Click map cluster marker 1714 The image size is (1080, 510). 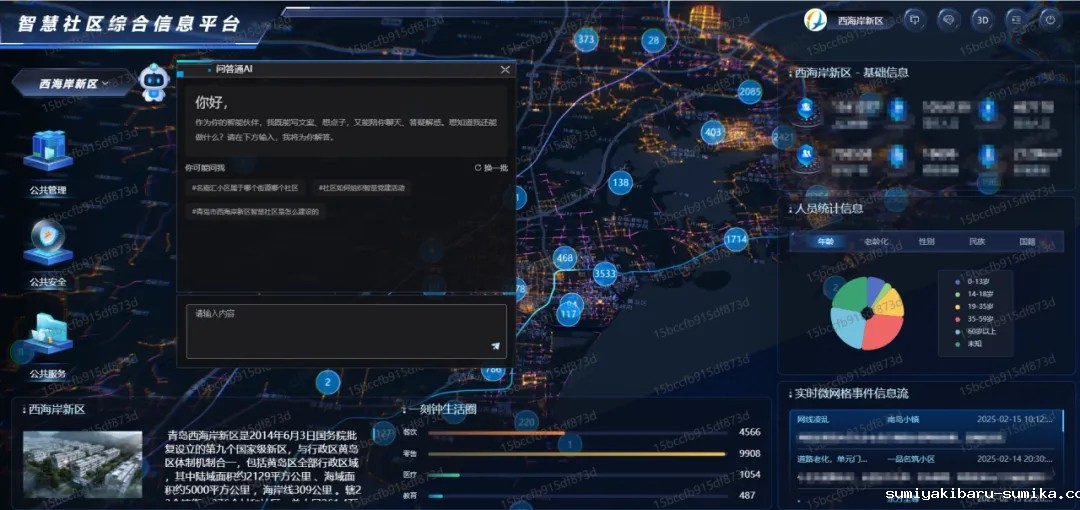[x=736, y=239]
